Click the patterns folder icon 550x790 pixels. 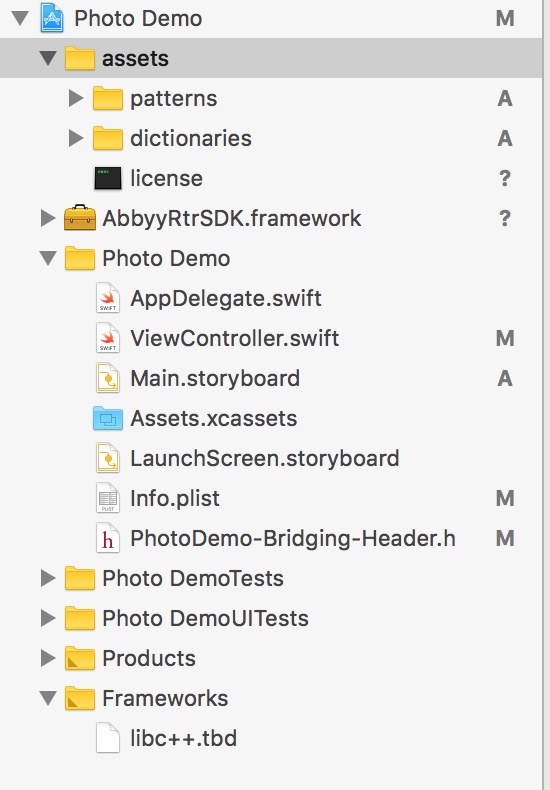[x=108, y=98]
